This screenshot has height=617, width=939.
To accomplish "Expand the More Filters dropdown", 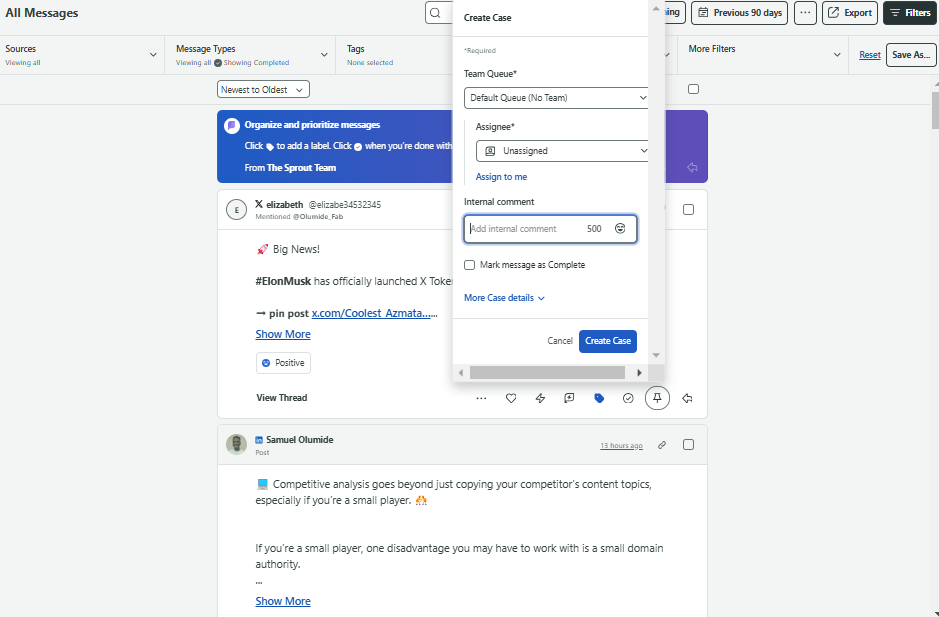I will click(763, 55).
